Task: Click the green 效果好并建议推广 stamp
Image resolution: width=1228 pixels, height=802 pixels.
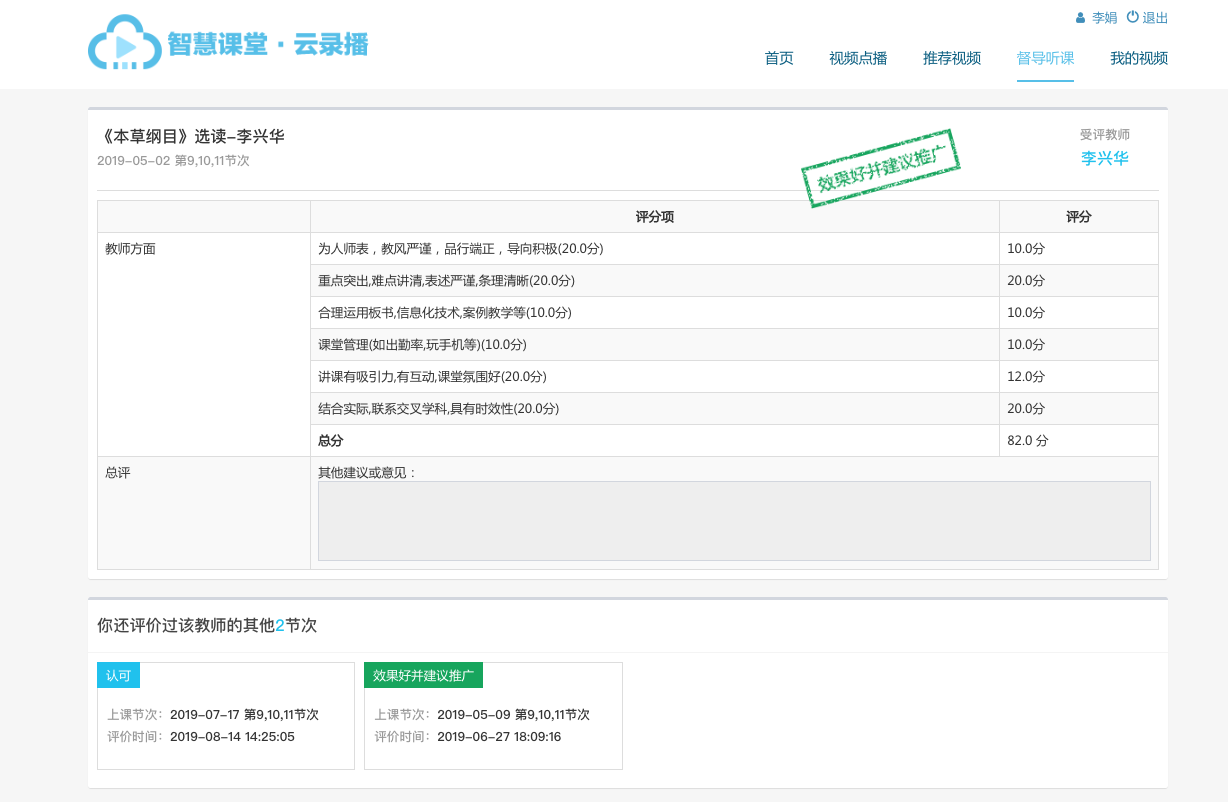Action: pos(880,168)
